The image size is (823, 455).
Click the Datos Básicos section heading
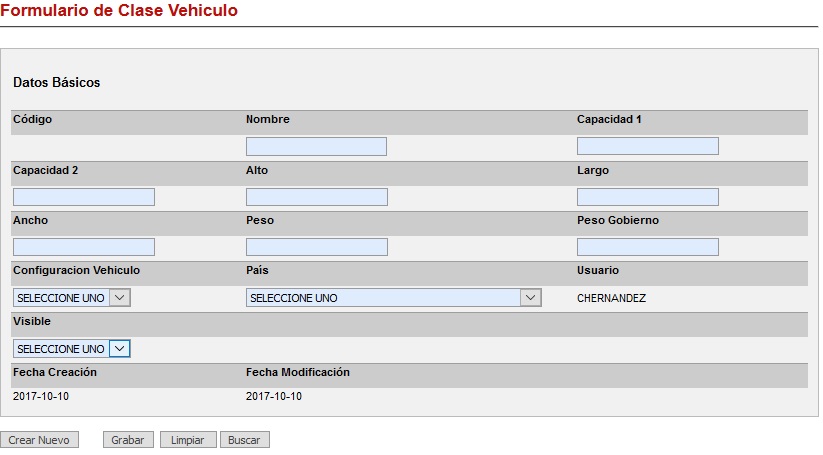point(56,82)
